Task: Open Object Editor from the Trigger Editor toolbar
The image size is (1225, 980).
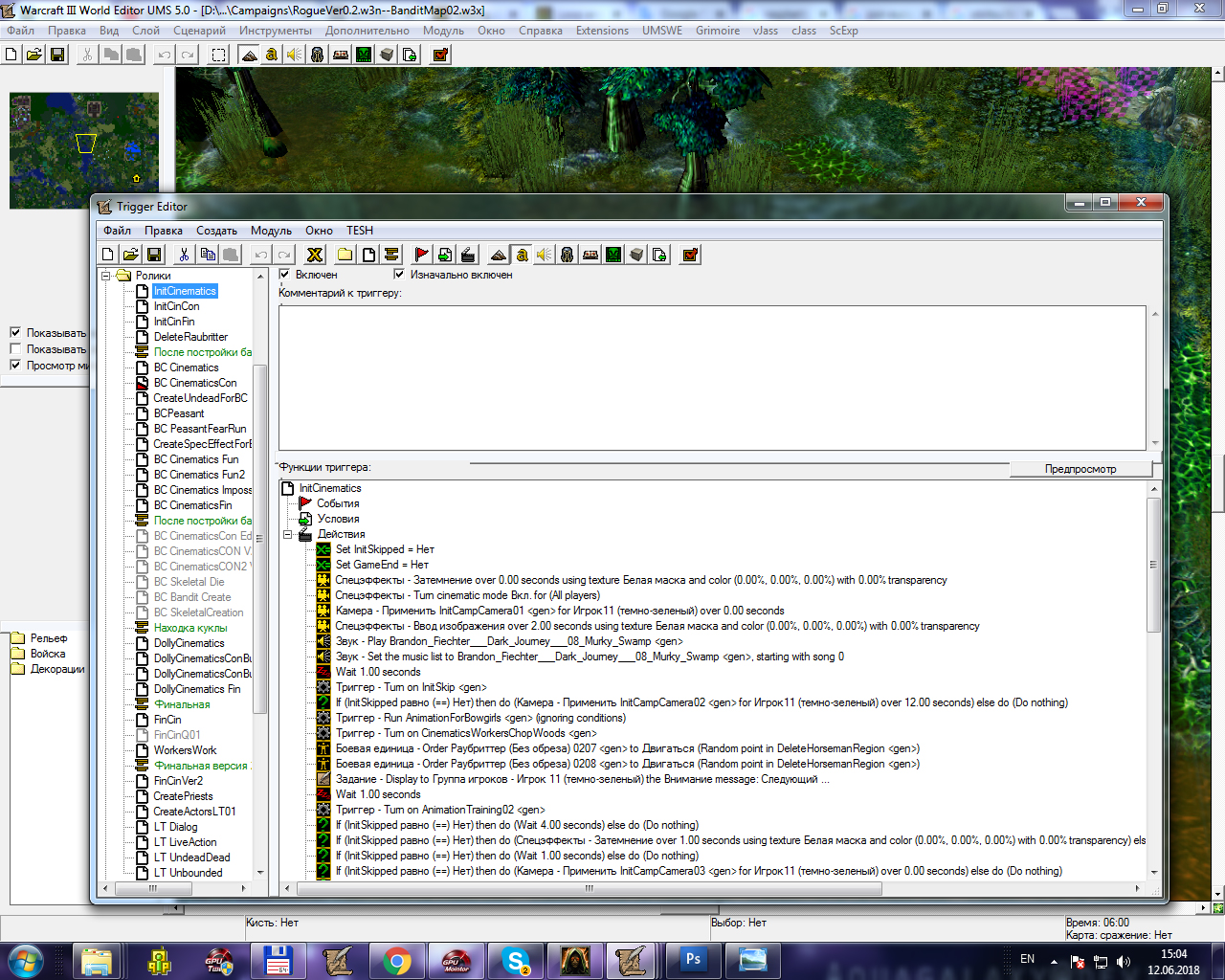Action: point(568,255)
